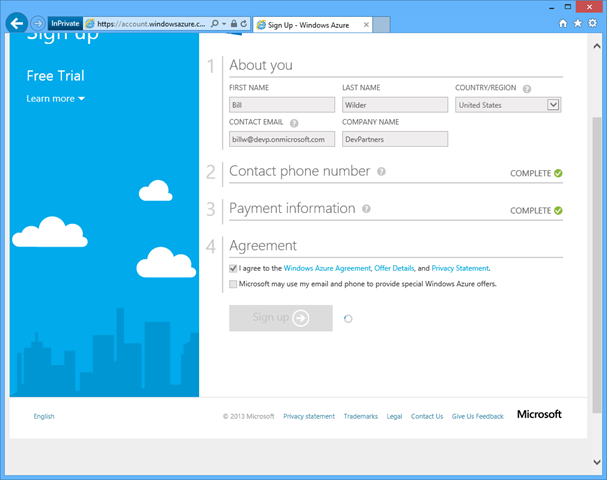Click the First Name input field
Viewport: 607px width, 480px height.
point(281,104)
